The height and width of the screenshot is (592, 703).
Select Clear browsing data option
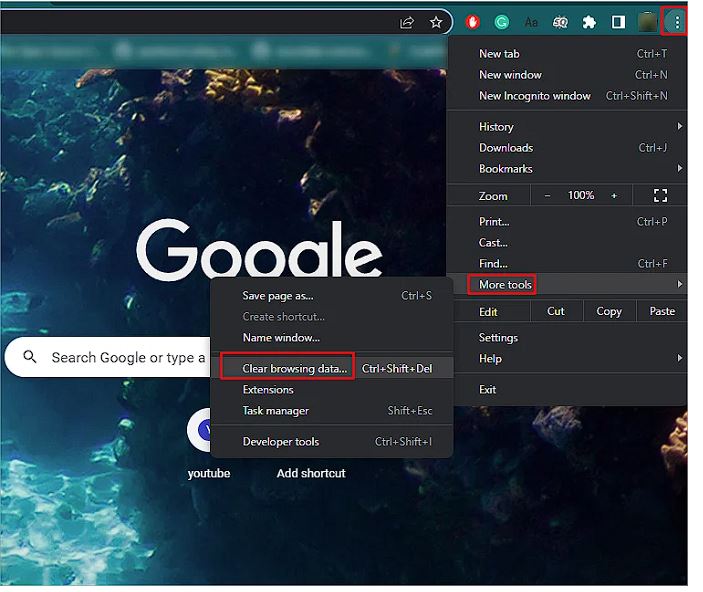295,369
